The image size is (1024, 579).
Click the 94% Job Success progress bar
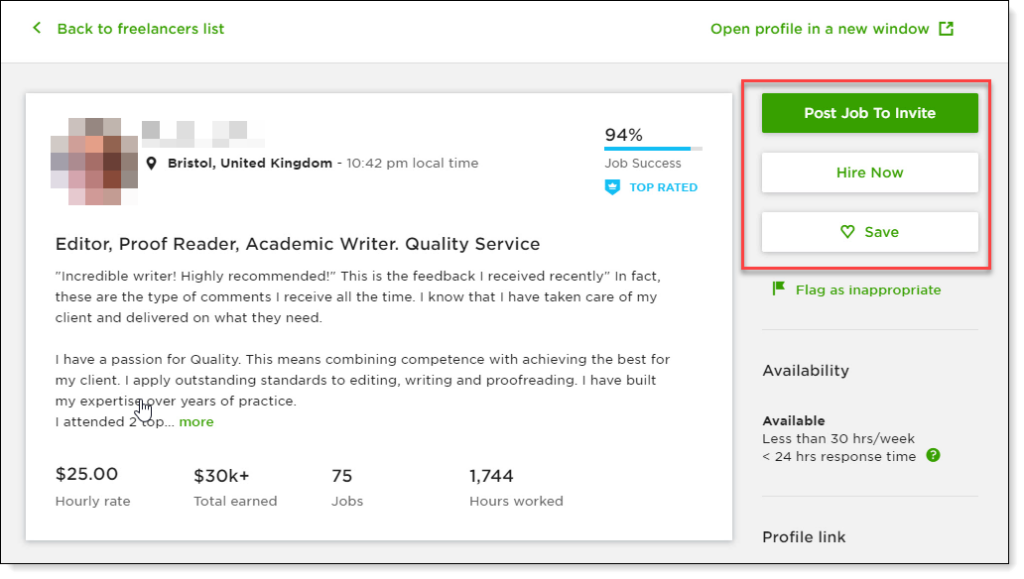coord(653,149)
